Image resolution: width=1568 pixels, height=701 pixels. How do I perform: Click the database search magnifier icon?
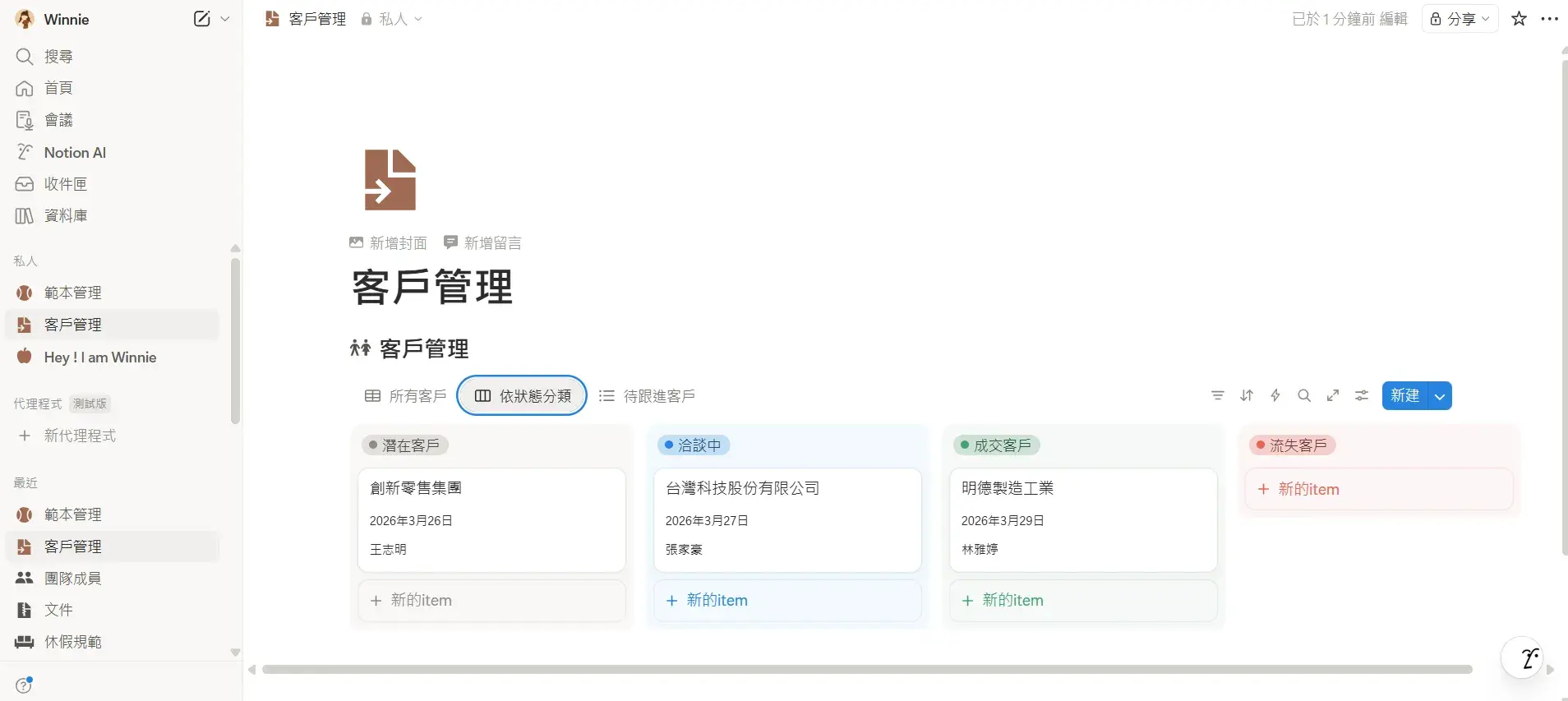tap(1304, 395)
